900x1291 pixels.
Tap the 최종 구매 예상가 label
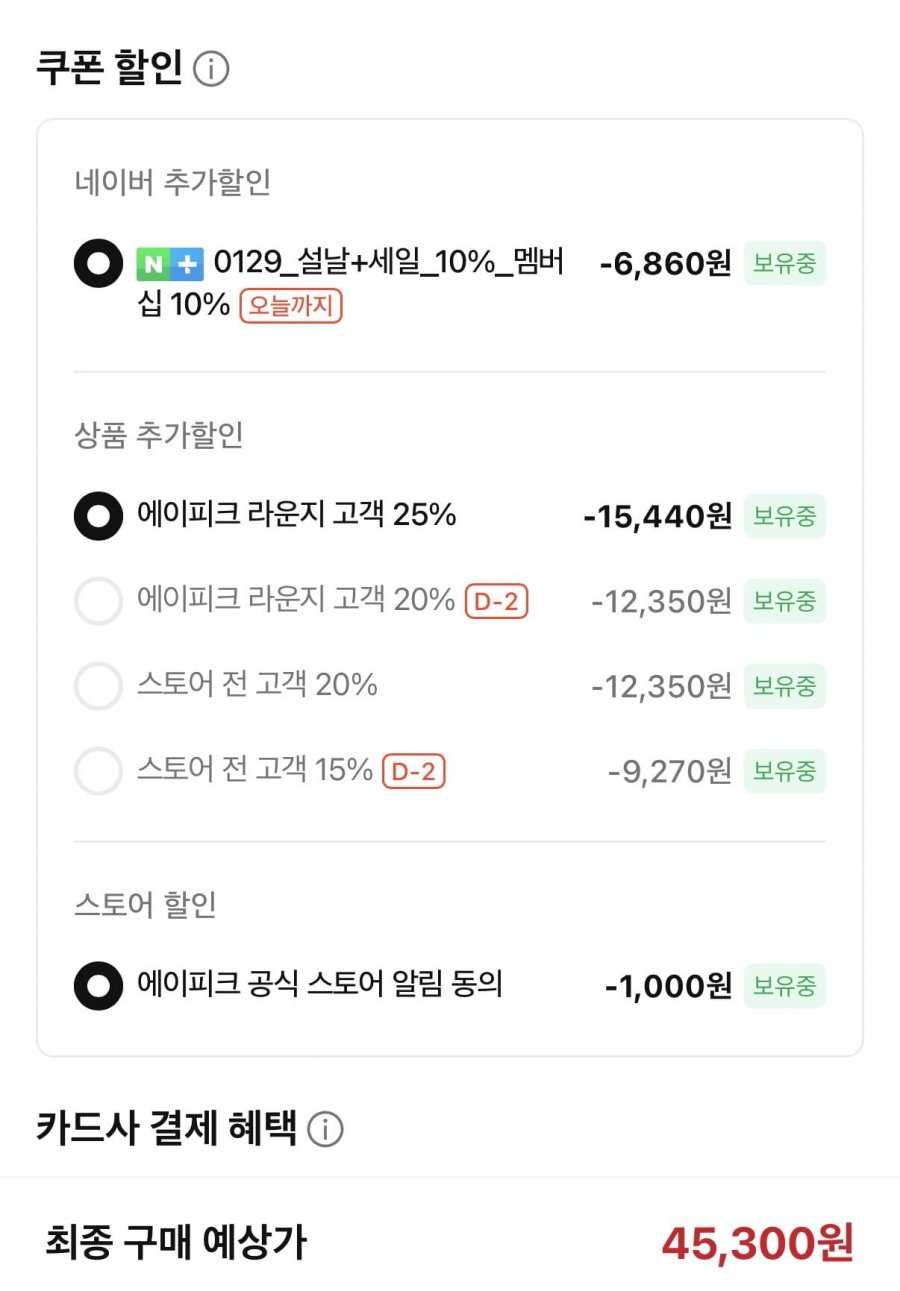(x=176, y=1243)
